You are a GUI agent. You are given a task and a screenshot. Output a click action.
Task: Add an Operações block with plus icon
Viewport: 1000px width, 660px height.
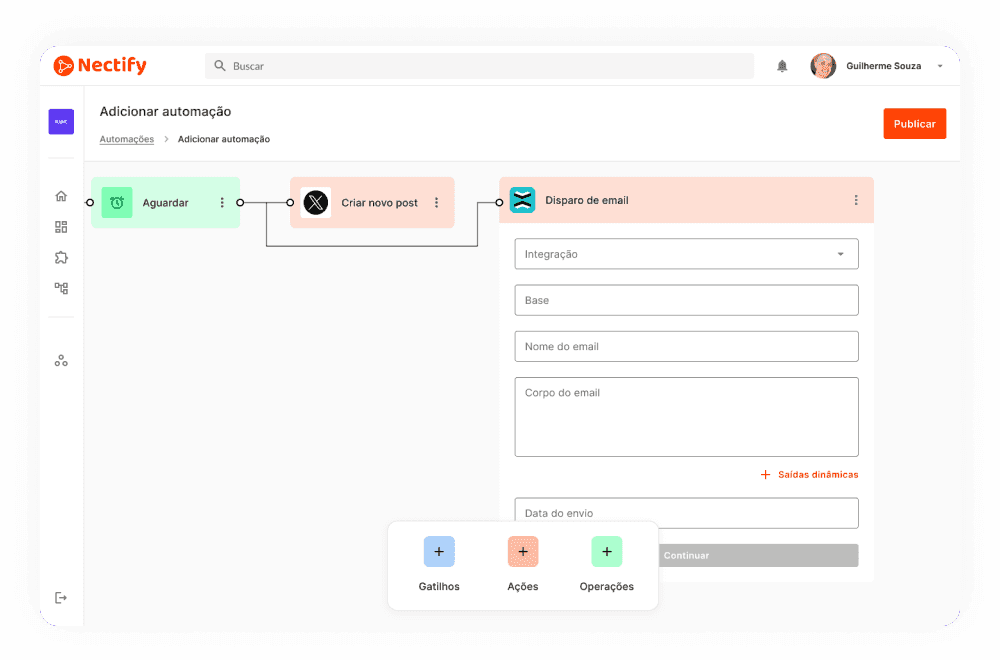pyautogui.click(x=606, y=552)
